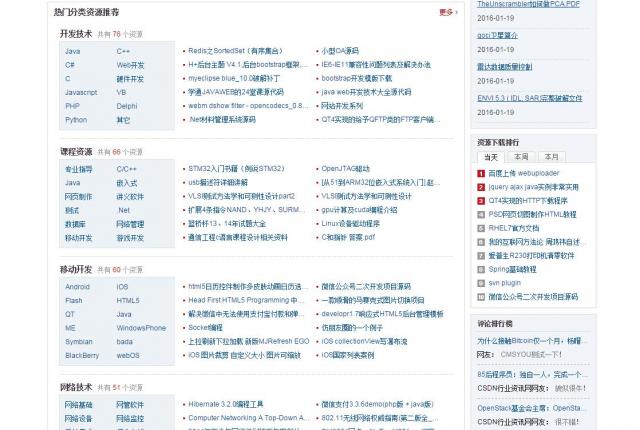Open the Socket编程 resource link

point(205,328)
